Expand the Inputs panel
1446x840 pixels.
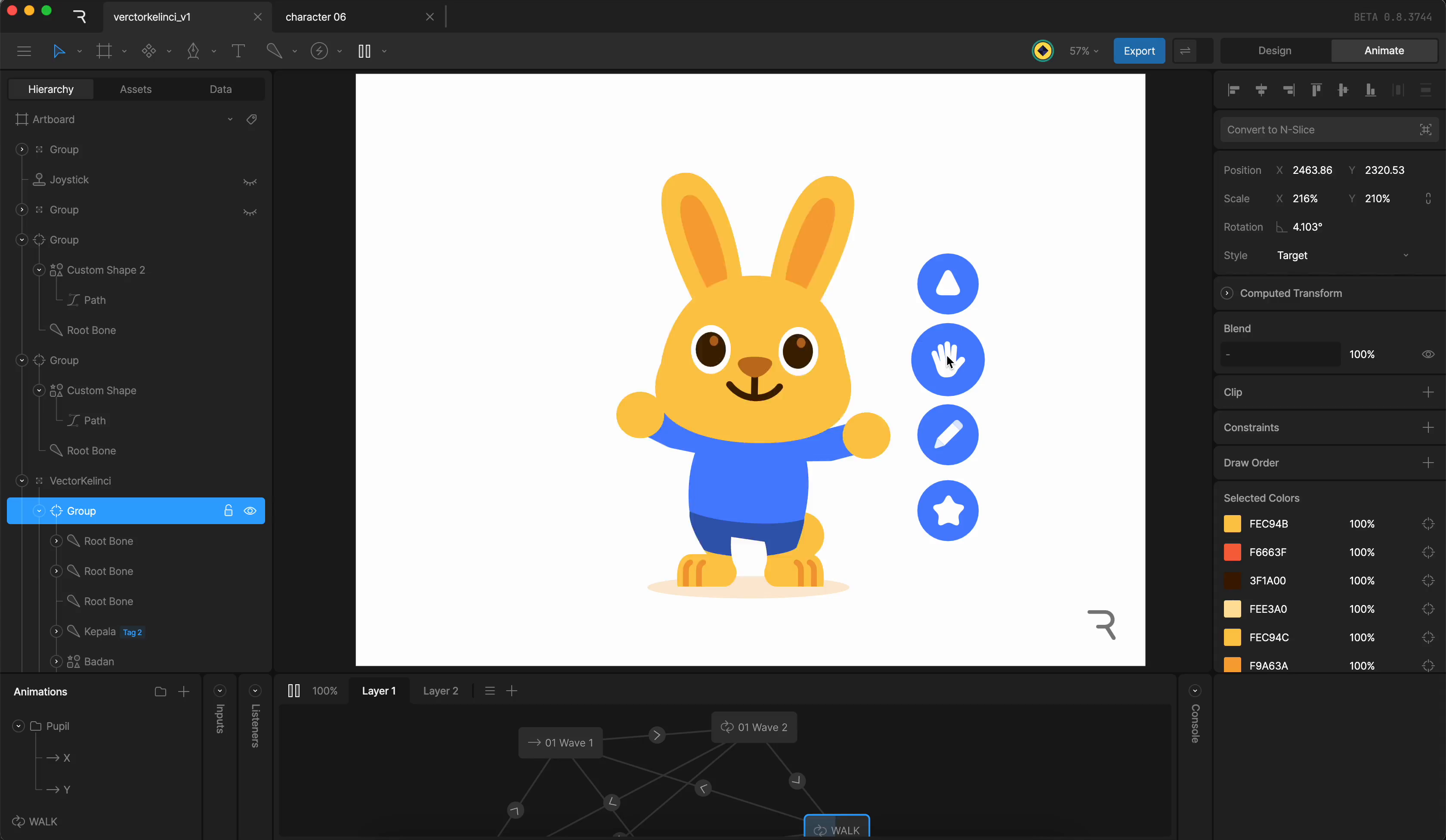click(x=220, y=691)
